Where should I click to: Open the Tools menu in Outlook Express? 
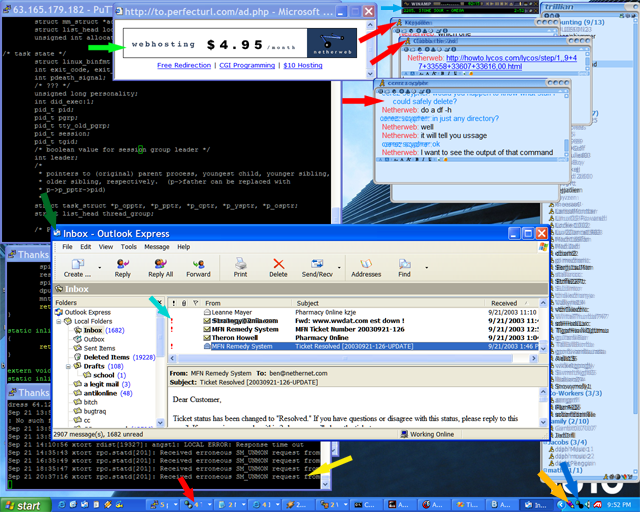(129, 247)
